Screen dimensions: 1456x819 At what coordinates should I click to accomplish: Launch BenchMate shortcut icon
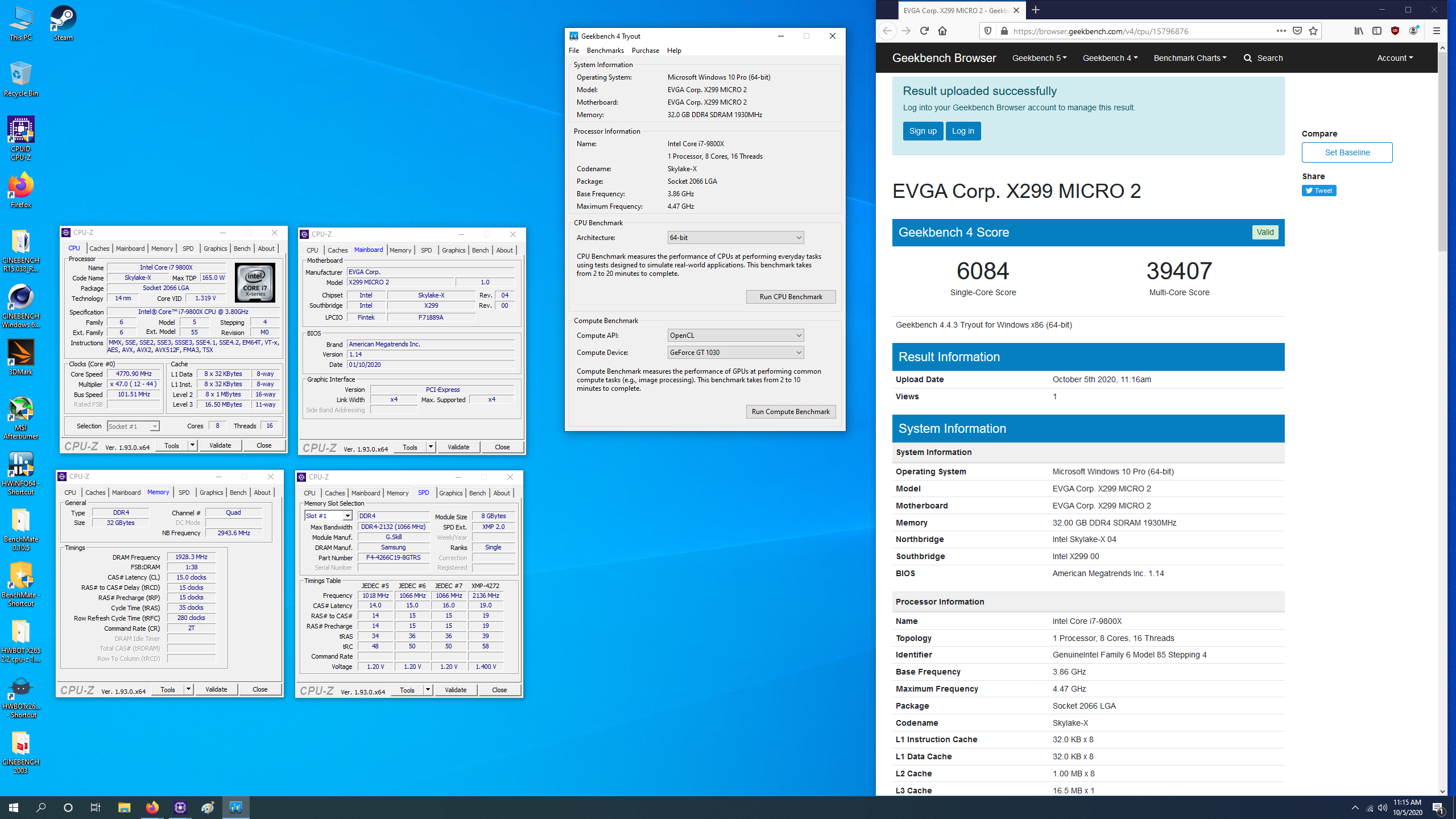click(20, 585)
